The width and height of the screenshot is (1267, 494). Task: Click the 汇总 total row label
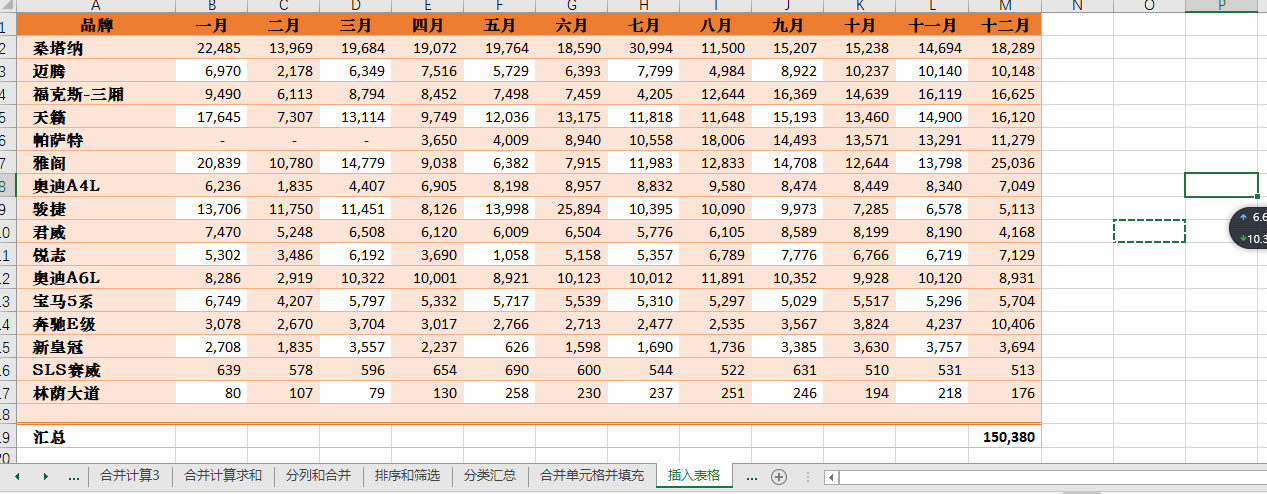[96, 437]
